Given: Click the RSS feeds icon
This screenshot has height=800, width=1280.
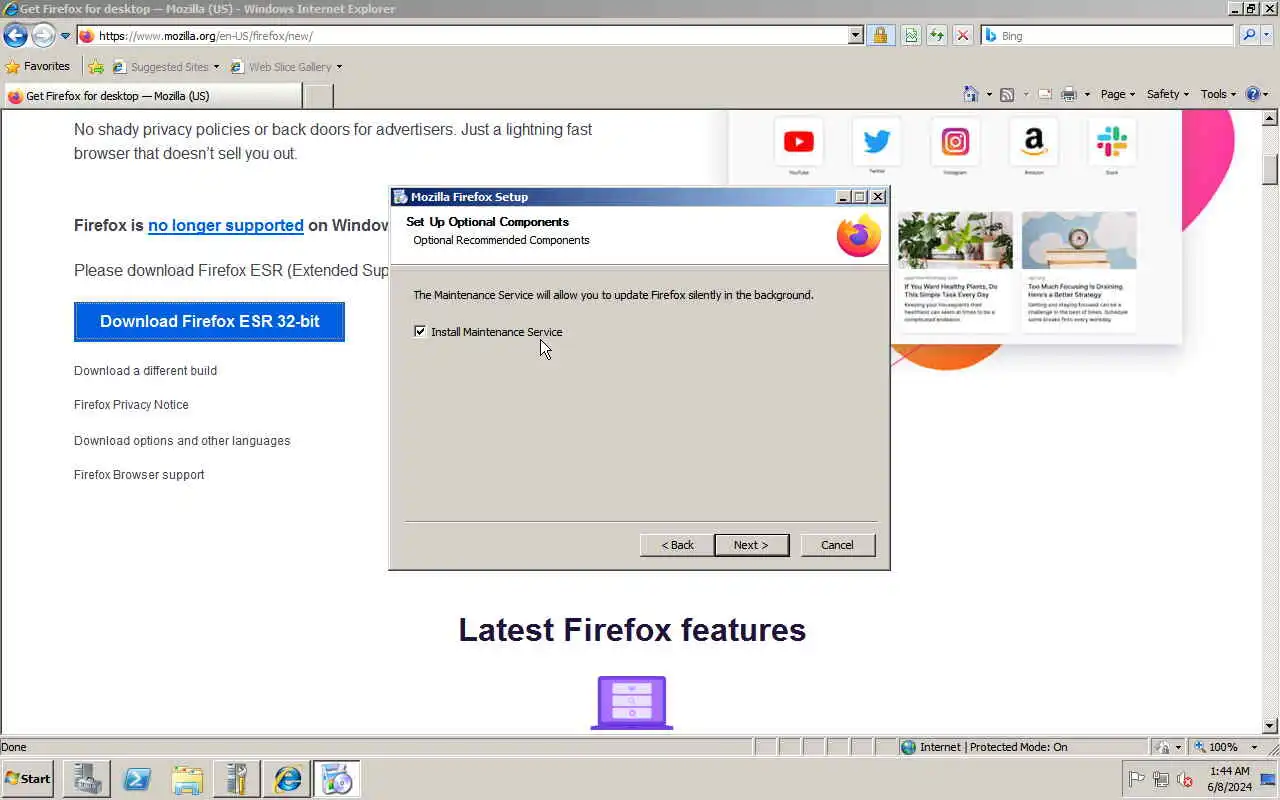Looking at the screenshot, I should (1007, 94).
